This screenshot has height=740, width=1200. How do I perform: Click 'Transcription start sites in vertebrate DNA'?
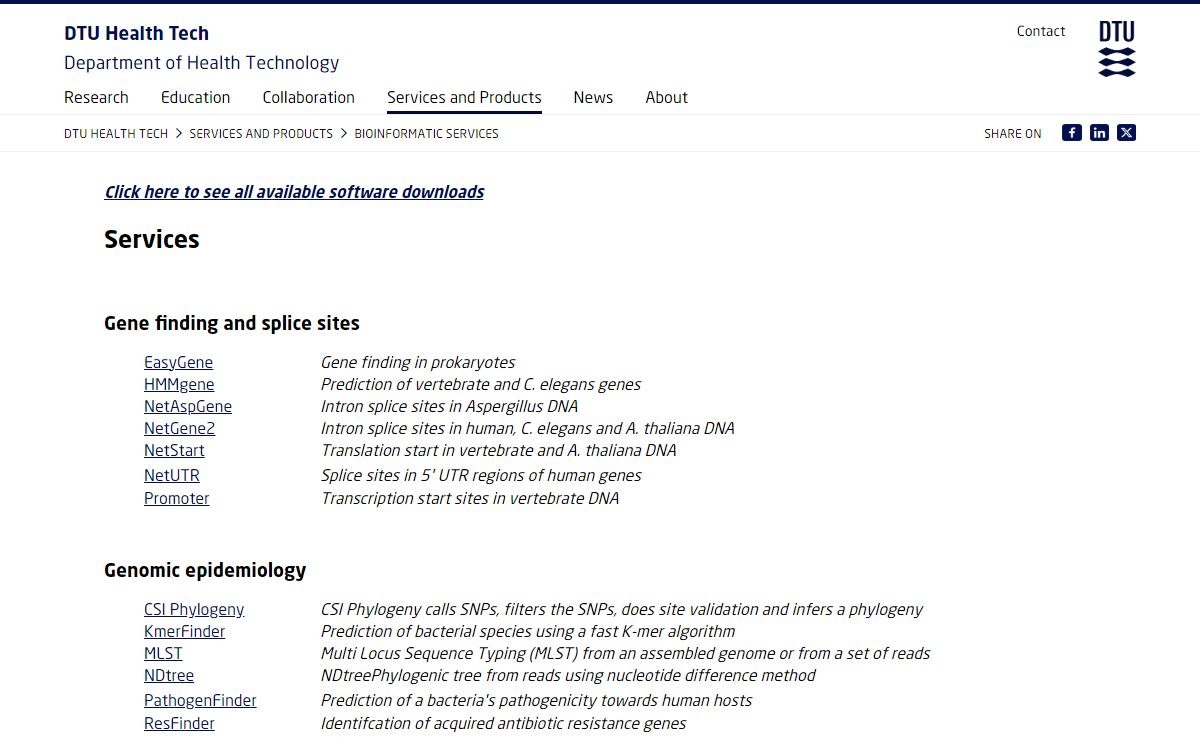pyautogui.click(x=470, y=498)
